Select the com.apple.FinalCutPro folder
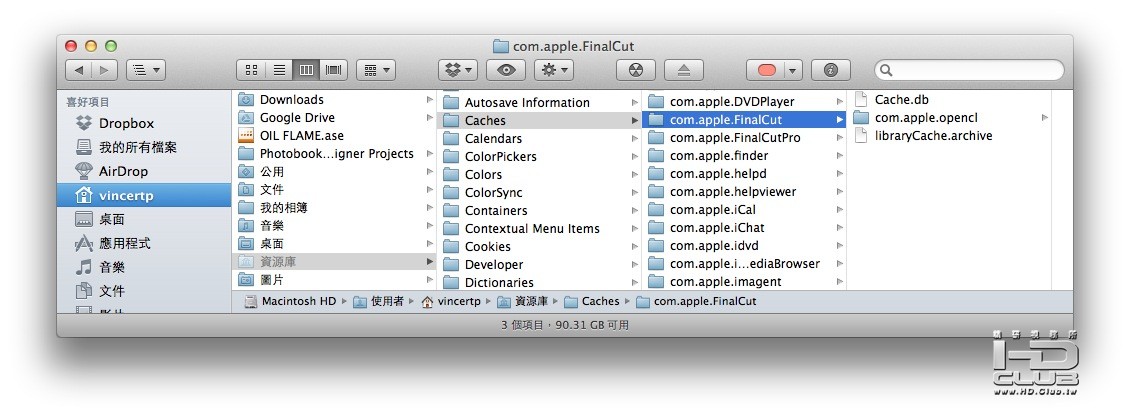 click(x=744, y=138)
